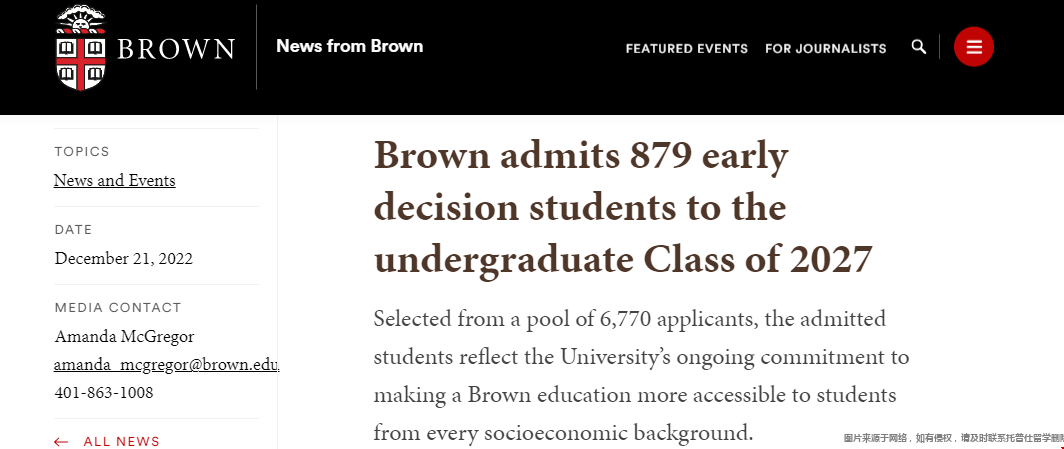Open the Featured Events menu item
Viewport: 1064px width, 449px height.
coord(687,49)
